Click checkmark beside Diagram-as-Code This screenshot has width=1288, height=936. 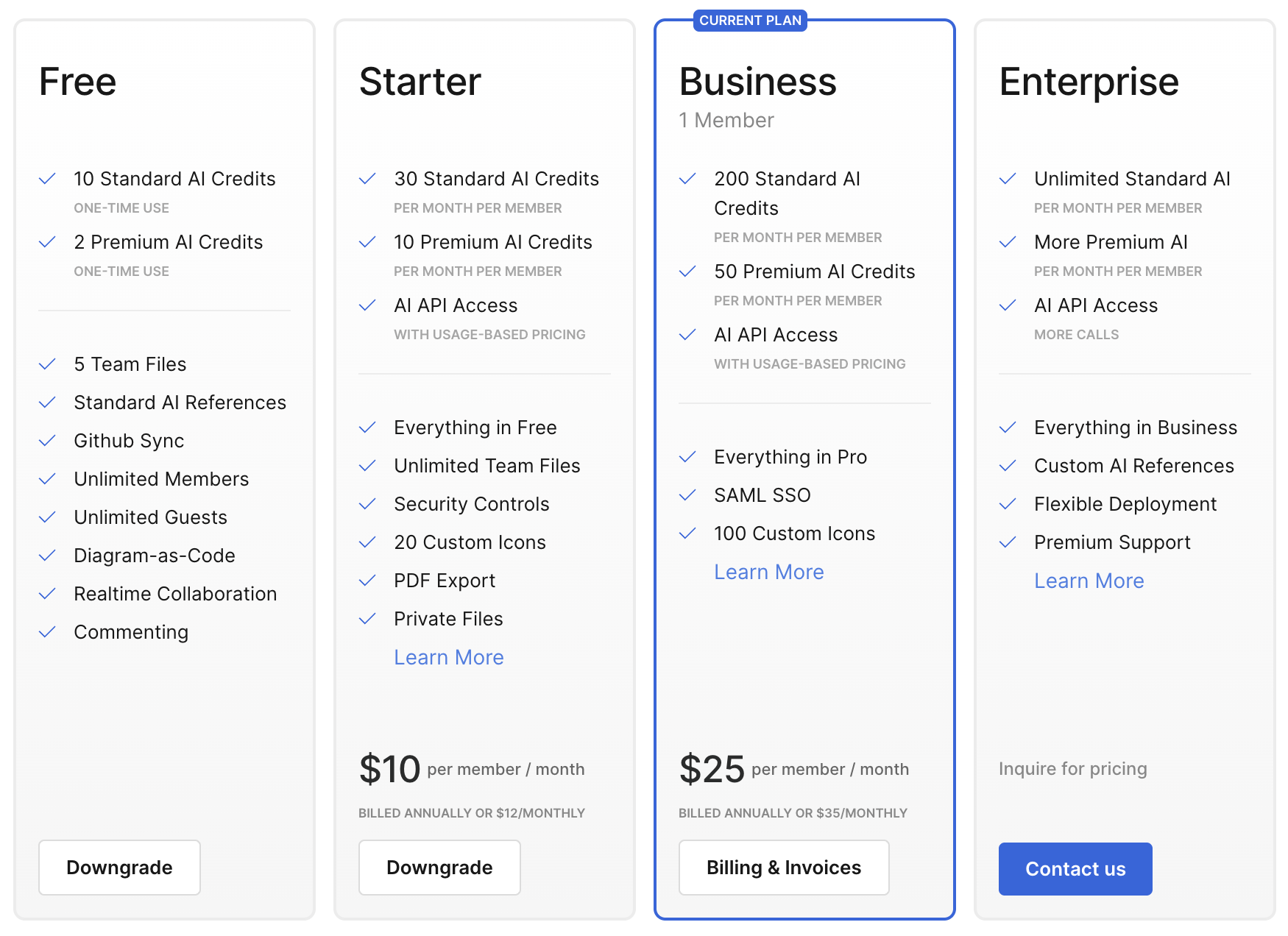coord(47,556)
